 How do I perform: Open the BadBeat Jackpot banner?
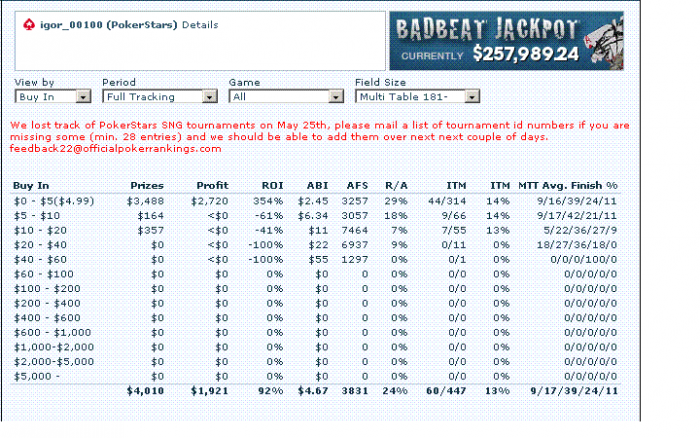506,41
